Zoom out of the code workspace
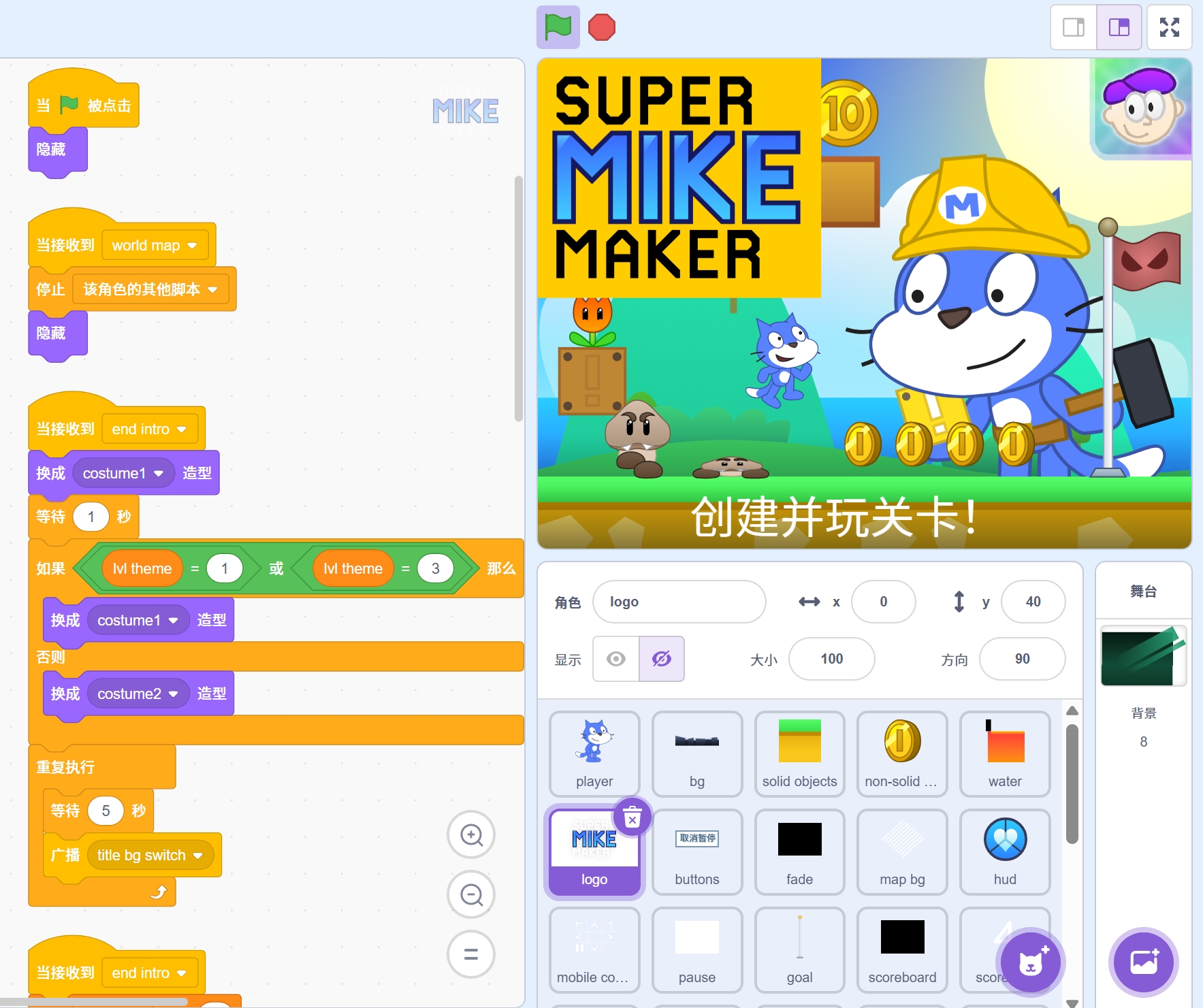The height and width of the screenshot is (1008, 1203). pos(471,894)
